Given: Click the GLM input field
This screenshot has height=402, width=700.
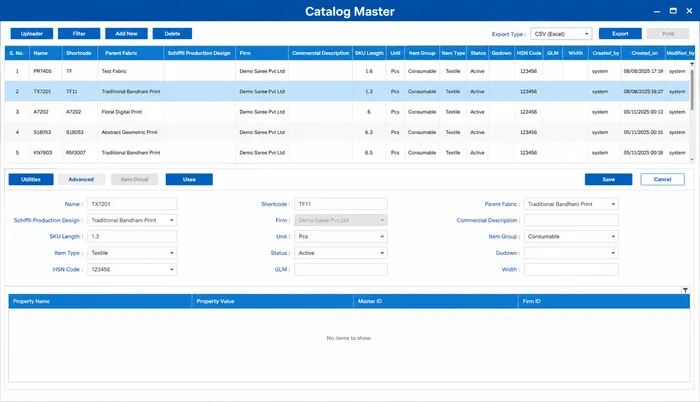Looking at the screenshot, I should 341,269.
